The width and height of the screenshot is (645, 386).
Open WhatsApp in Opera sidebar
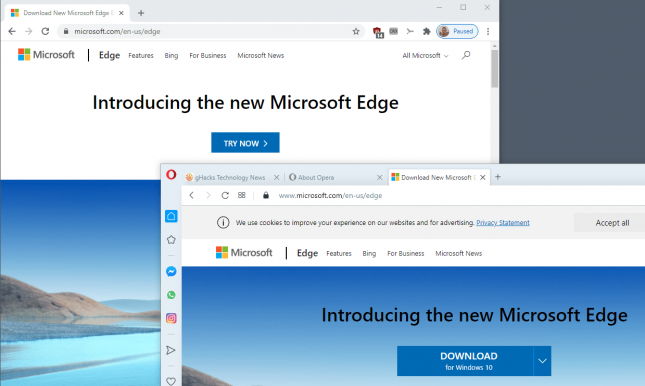pos(171,295)
